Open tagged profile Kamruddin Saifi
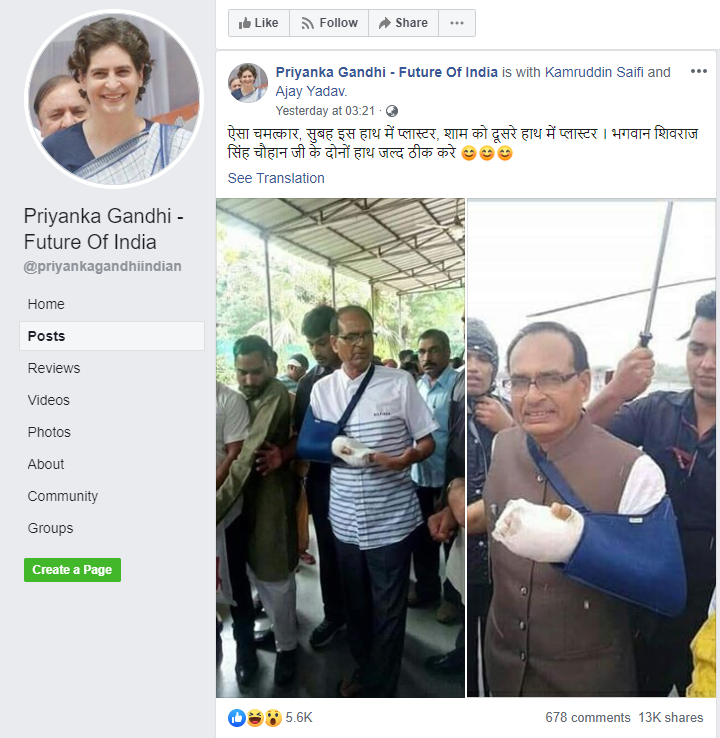The width and height of the screenshot is (720, 738). point(594,72)
